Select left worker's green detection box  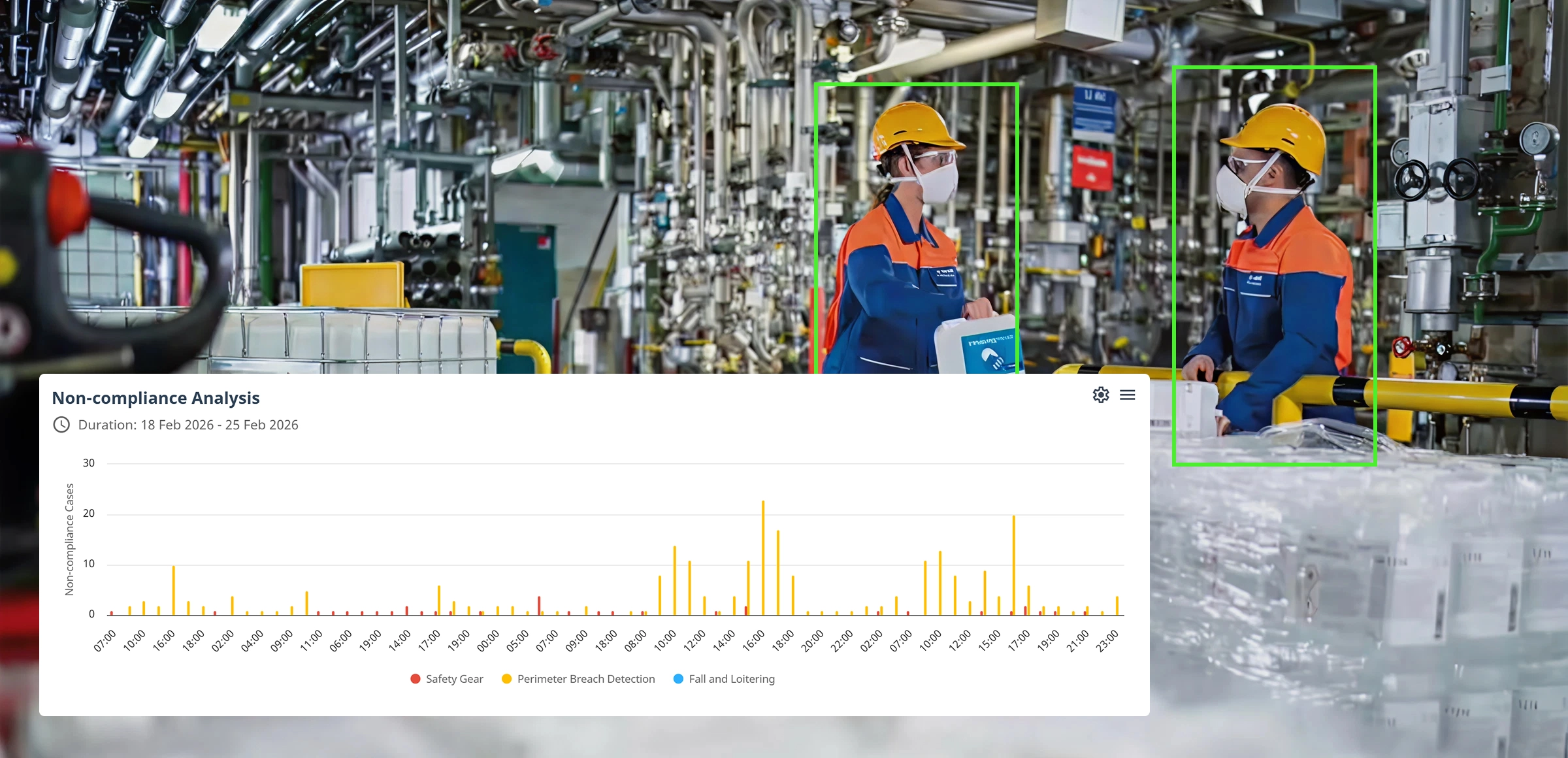tap(916, 229)
